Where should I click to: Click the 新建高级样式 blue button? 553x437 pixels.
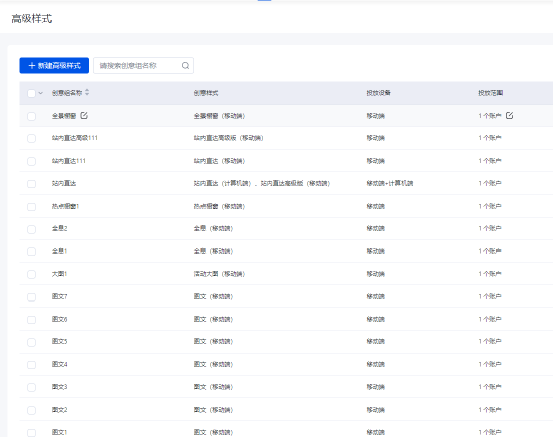[54, 66]
